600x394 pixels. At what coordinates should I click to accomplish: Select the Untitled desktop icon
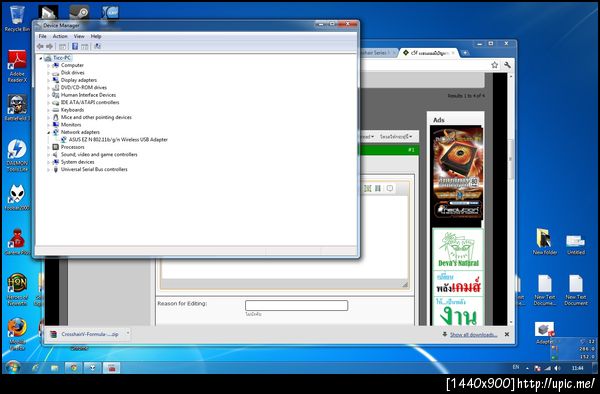tap(576, 244)
